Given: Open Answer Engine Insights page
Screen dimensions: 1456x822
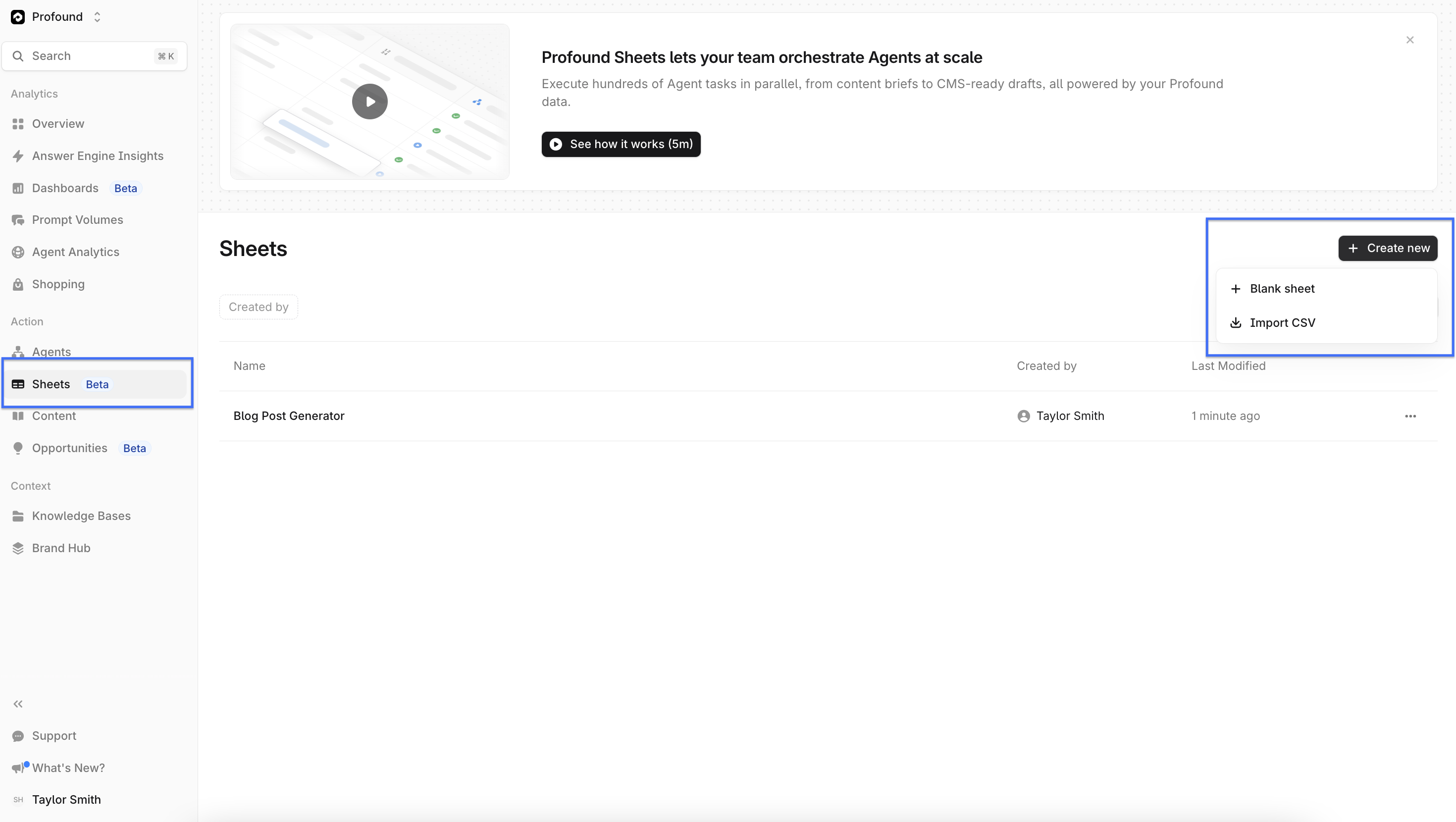Looking at the screenshot, I should click(x=98, y=156).
